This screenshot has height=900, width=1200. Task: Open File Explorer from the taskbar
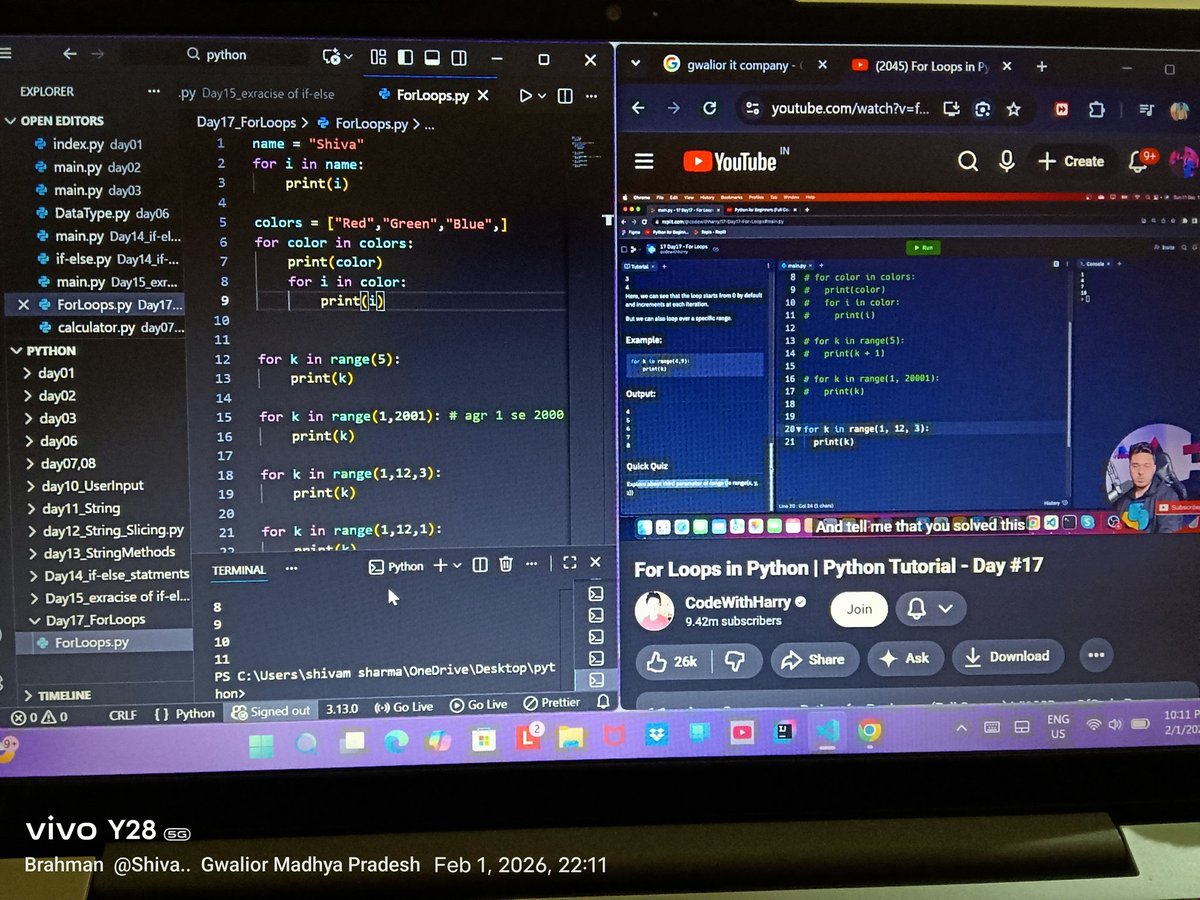(571, 737)
